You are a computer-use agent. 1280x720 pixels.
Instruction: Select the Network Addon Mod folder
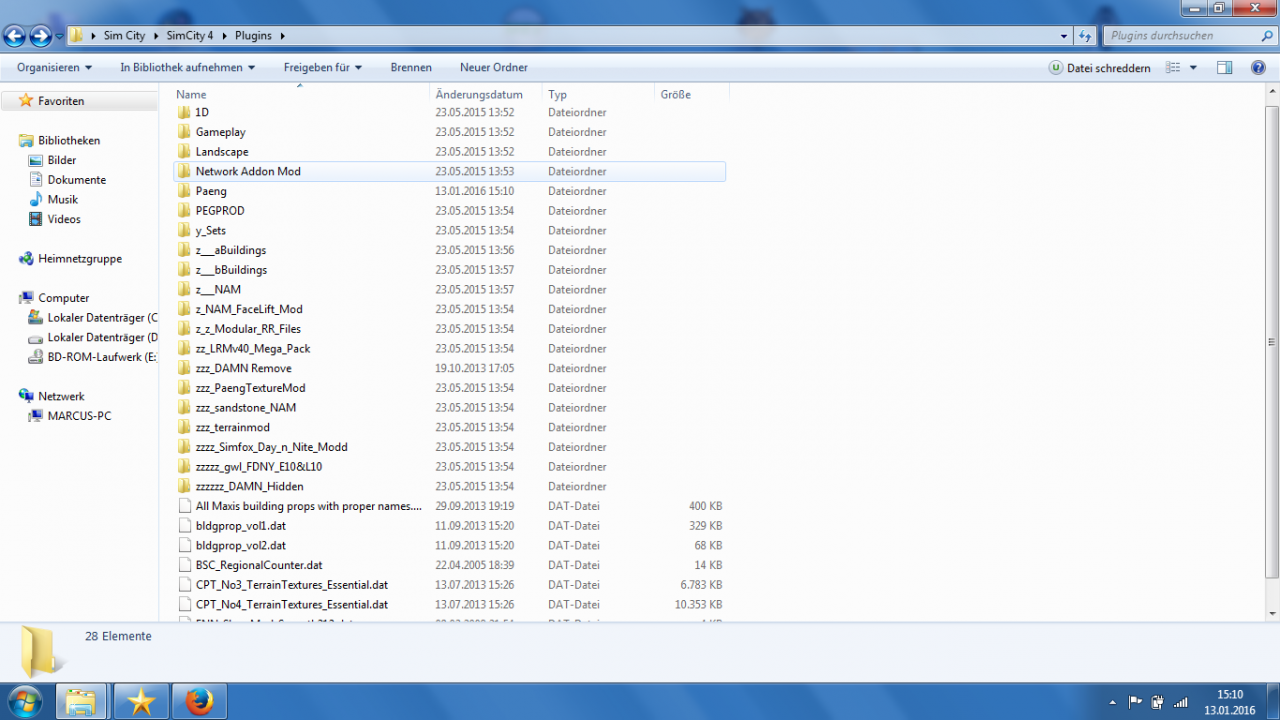coord(449,171)
